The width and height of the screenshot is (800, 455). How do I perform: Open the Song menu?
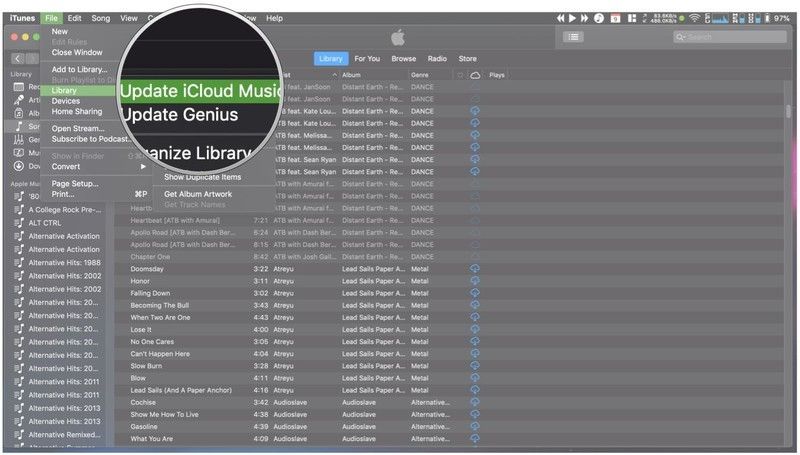101,18
